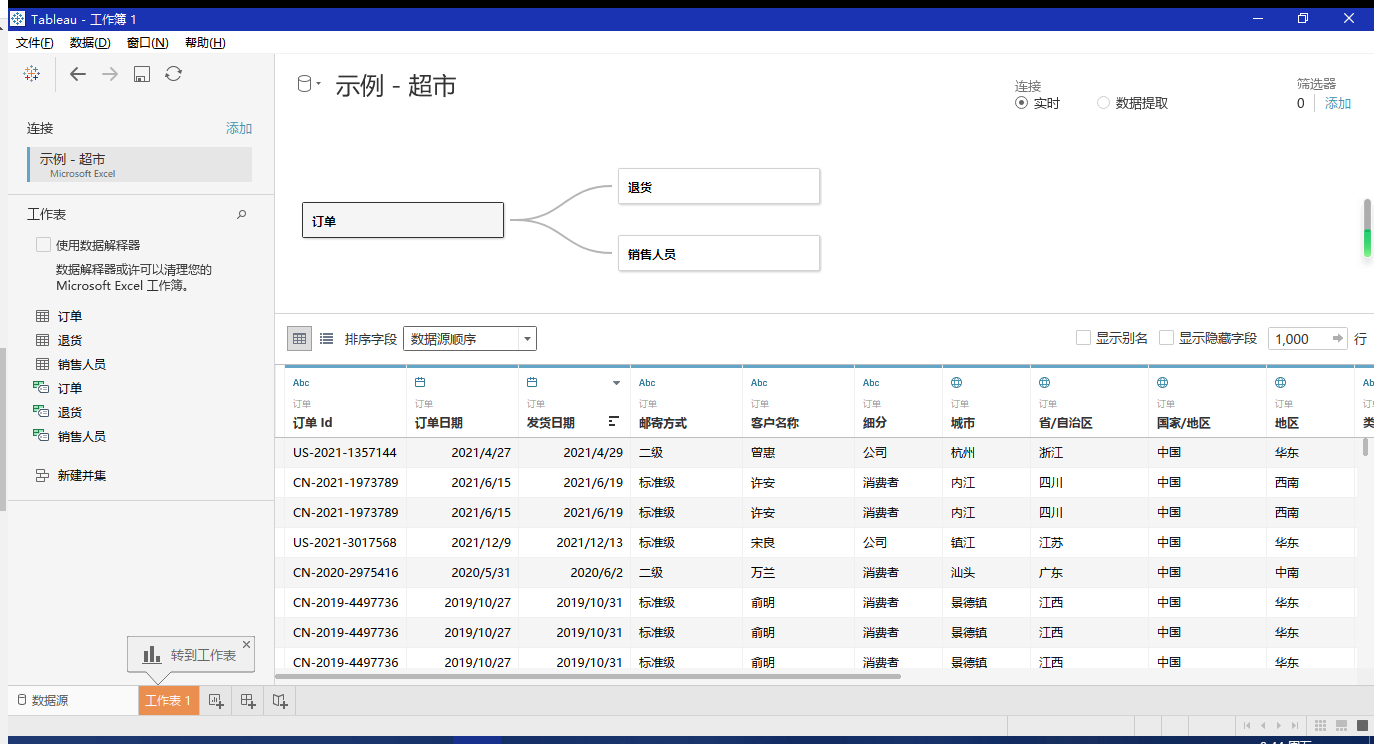Enable the 使用数据解释器 checkbox
Viewport: 1374px width, 744px height.
[x=43, y=244]
